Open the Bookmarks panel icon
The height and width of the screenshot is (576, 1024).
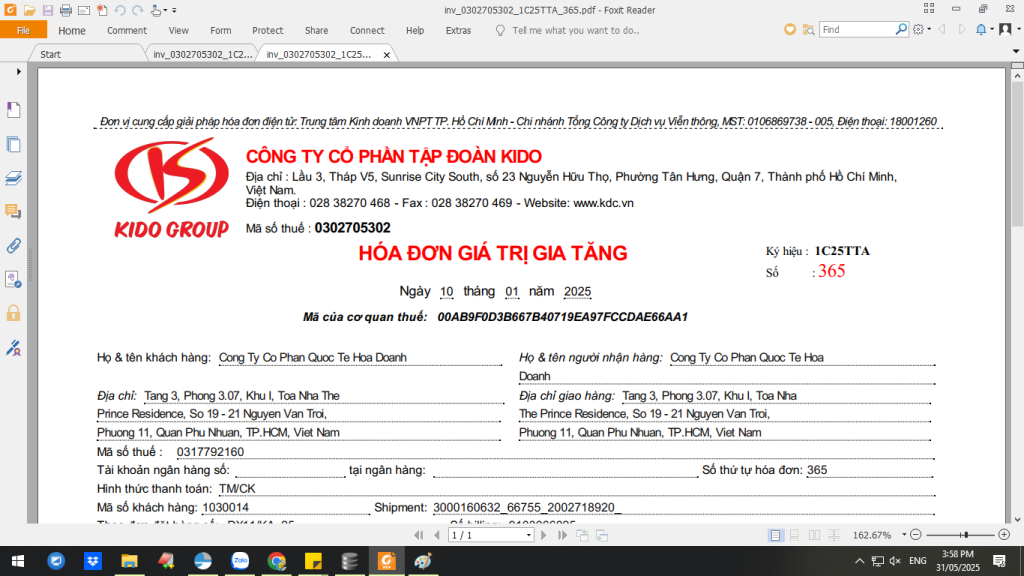(13, 110)
